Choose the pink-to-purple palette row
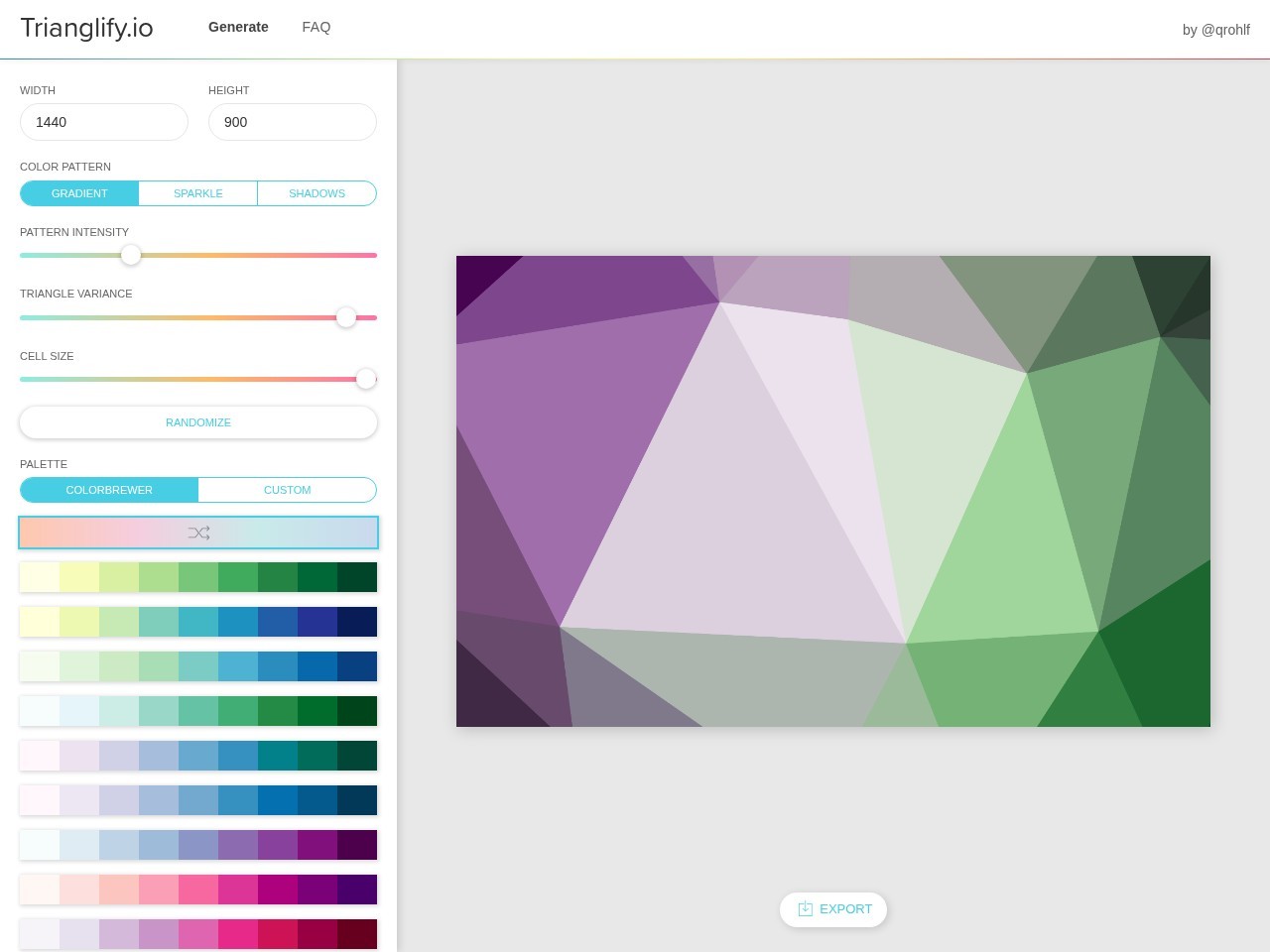This screenshot has width=1270, height=952. [x=198, y=890]
